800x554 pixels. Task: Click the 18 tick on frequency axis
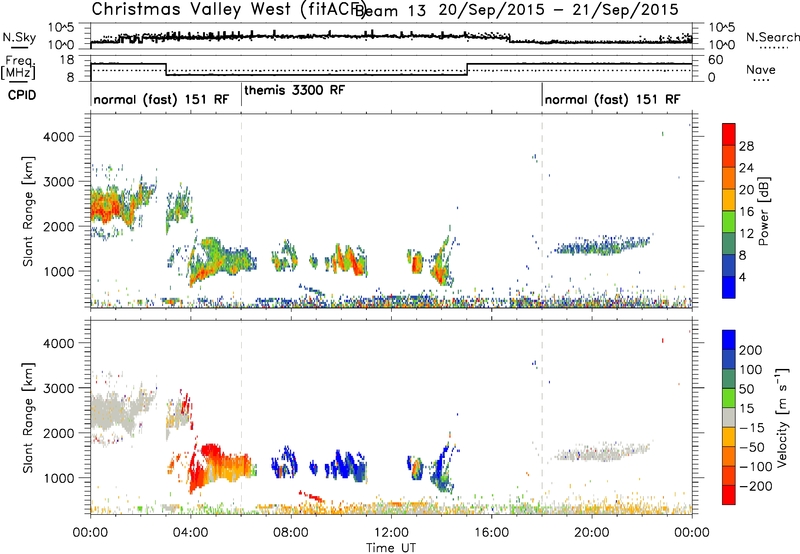tap(67, 60)
